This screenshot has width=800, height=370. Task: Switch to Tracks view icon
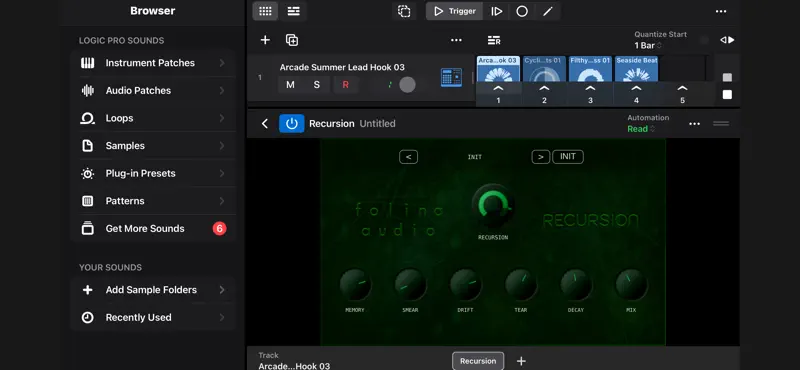[293, 11]
